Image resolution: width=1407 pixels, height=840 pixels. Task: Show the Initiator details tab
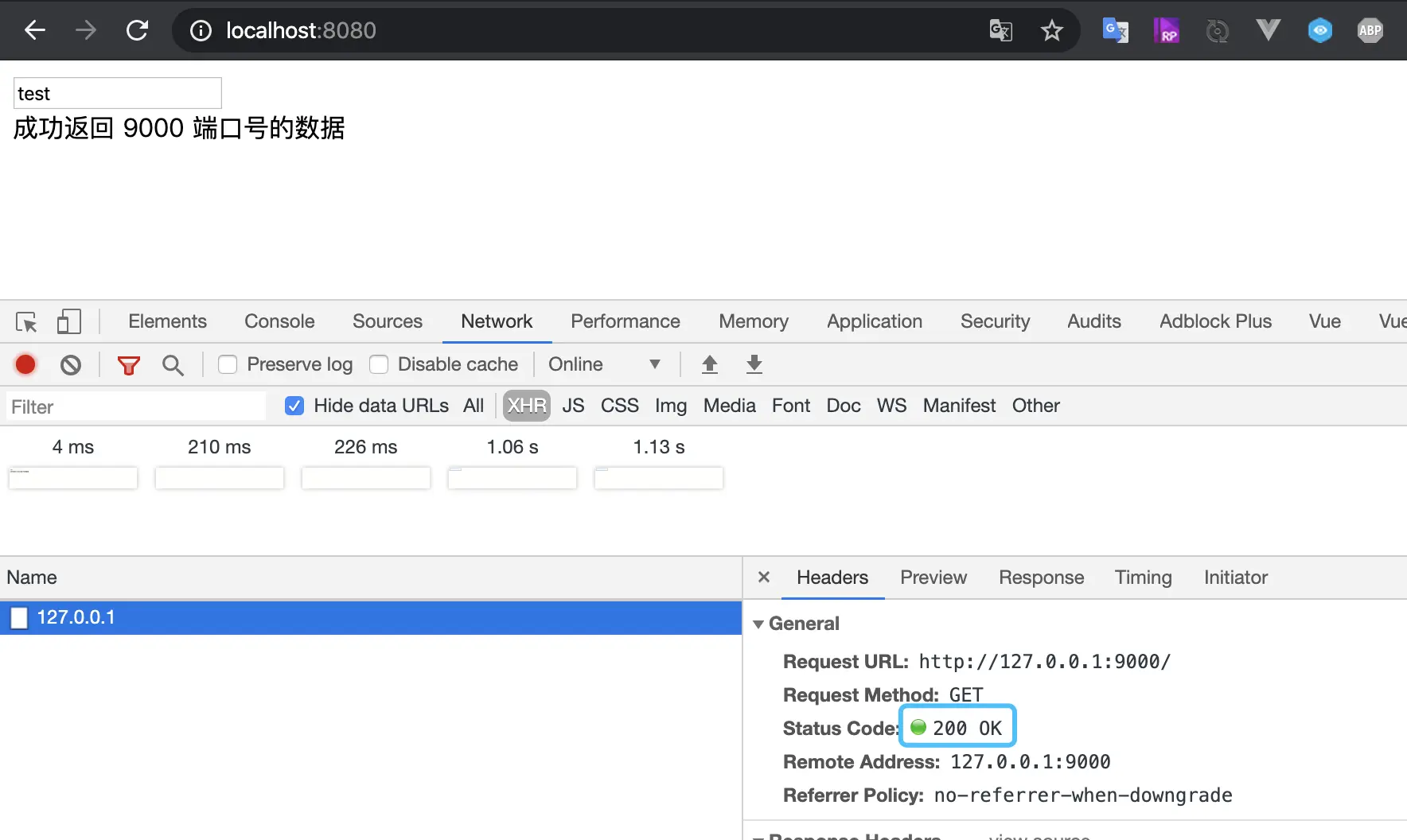click(1236, 577)
